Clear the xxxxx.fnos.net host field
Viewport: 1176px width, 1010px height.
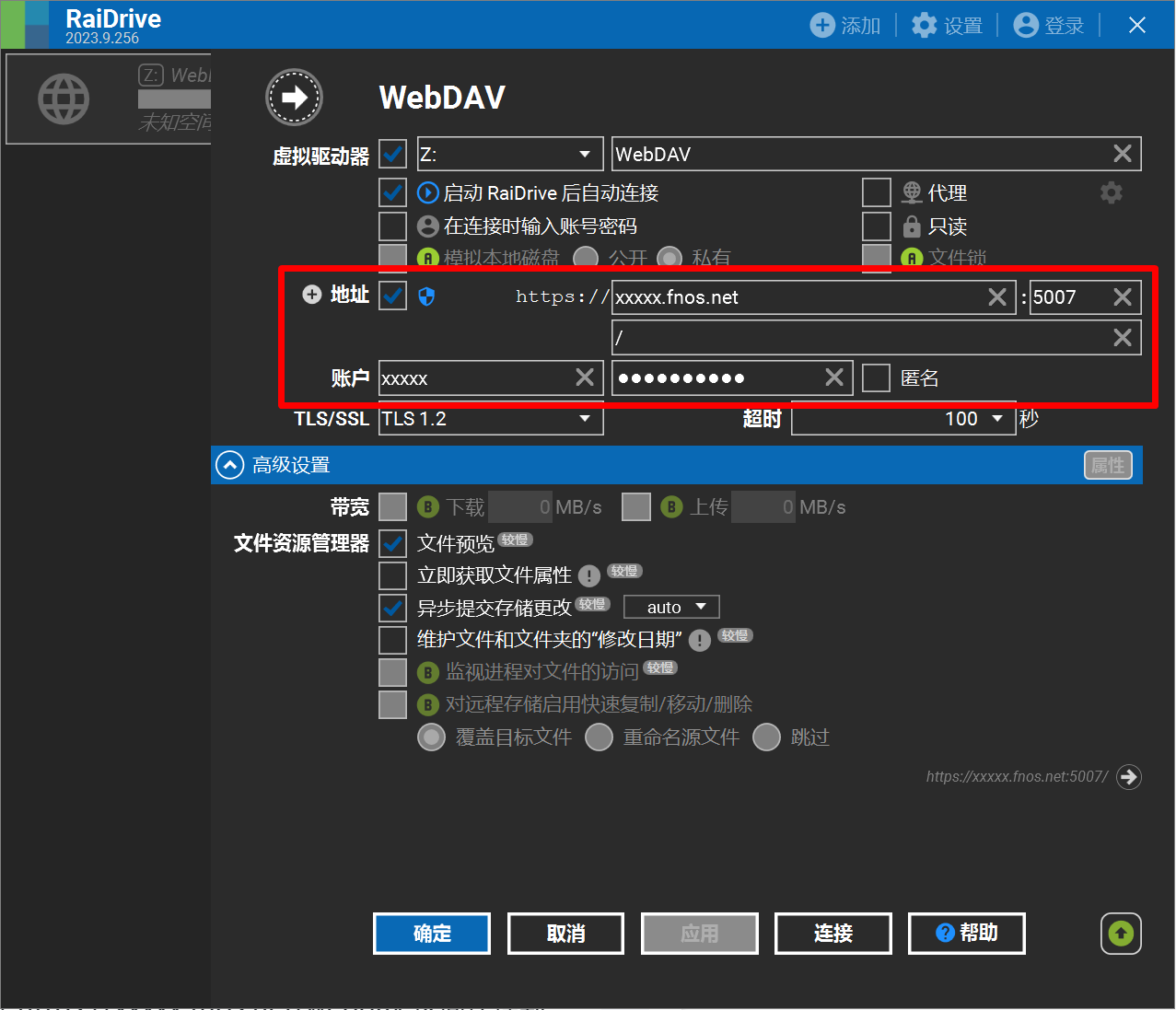(997, 296)
